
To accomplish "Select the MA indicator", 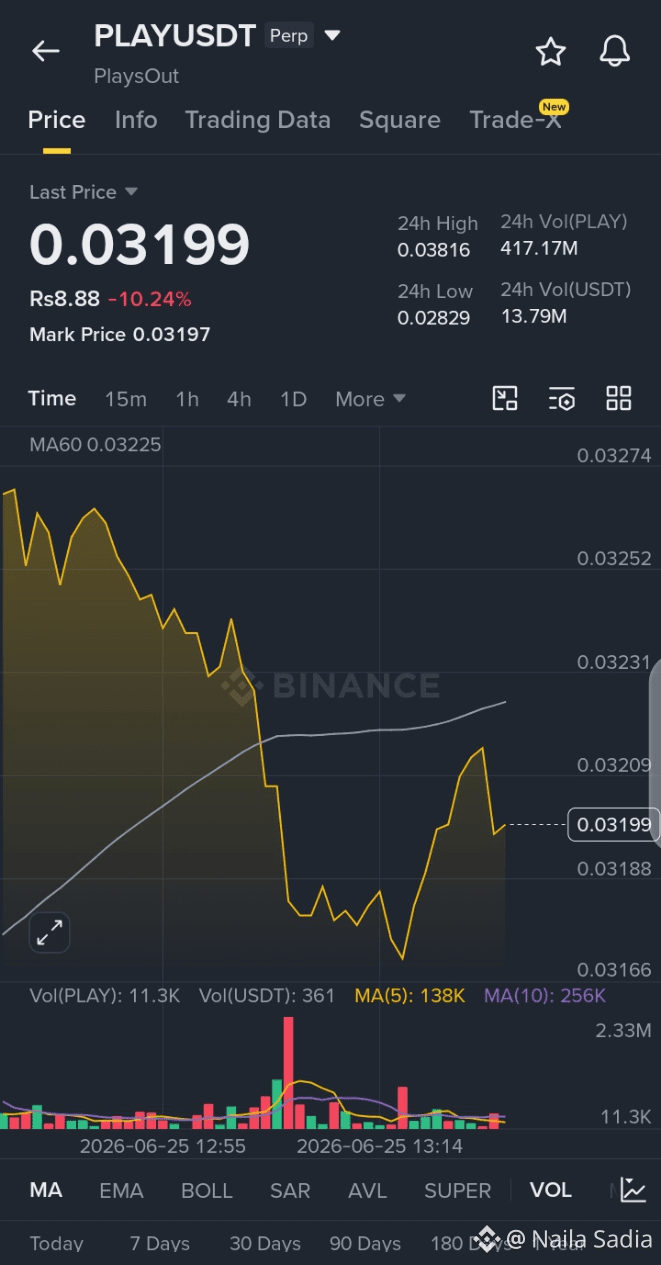I will [46, 1190].
